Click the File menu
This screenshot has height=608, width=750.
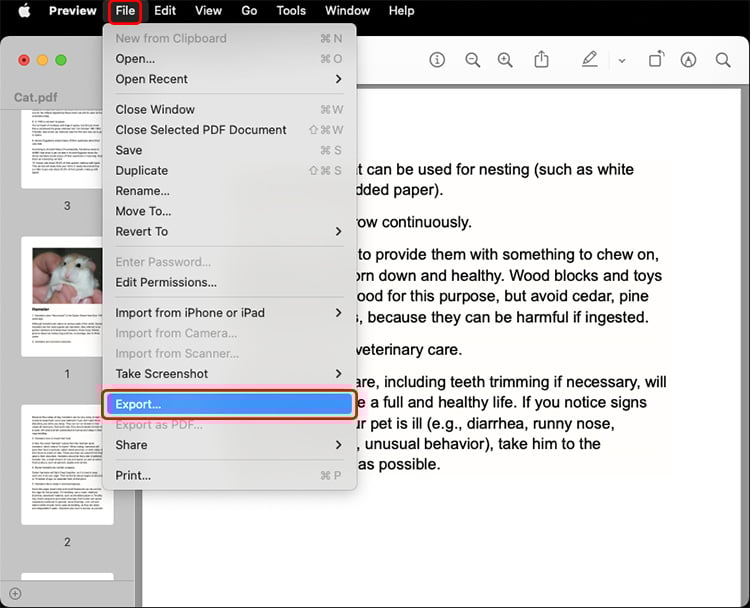(125, 11)
